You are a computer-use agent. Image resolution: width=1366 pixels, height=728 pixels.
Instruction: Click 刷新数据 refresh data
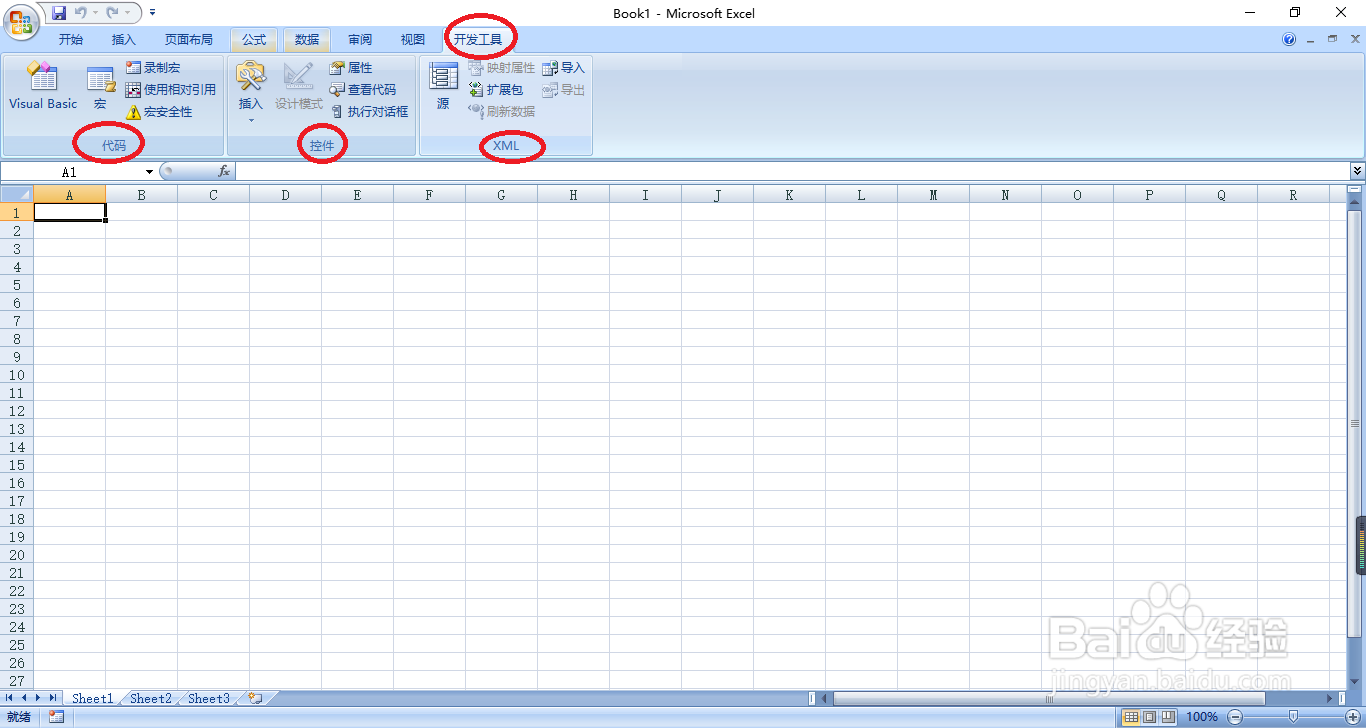(502, 112)
